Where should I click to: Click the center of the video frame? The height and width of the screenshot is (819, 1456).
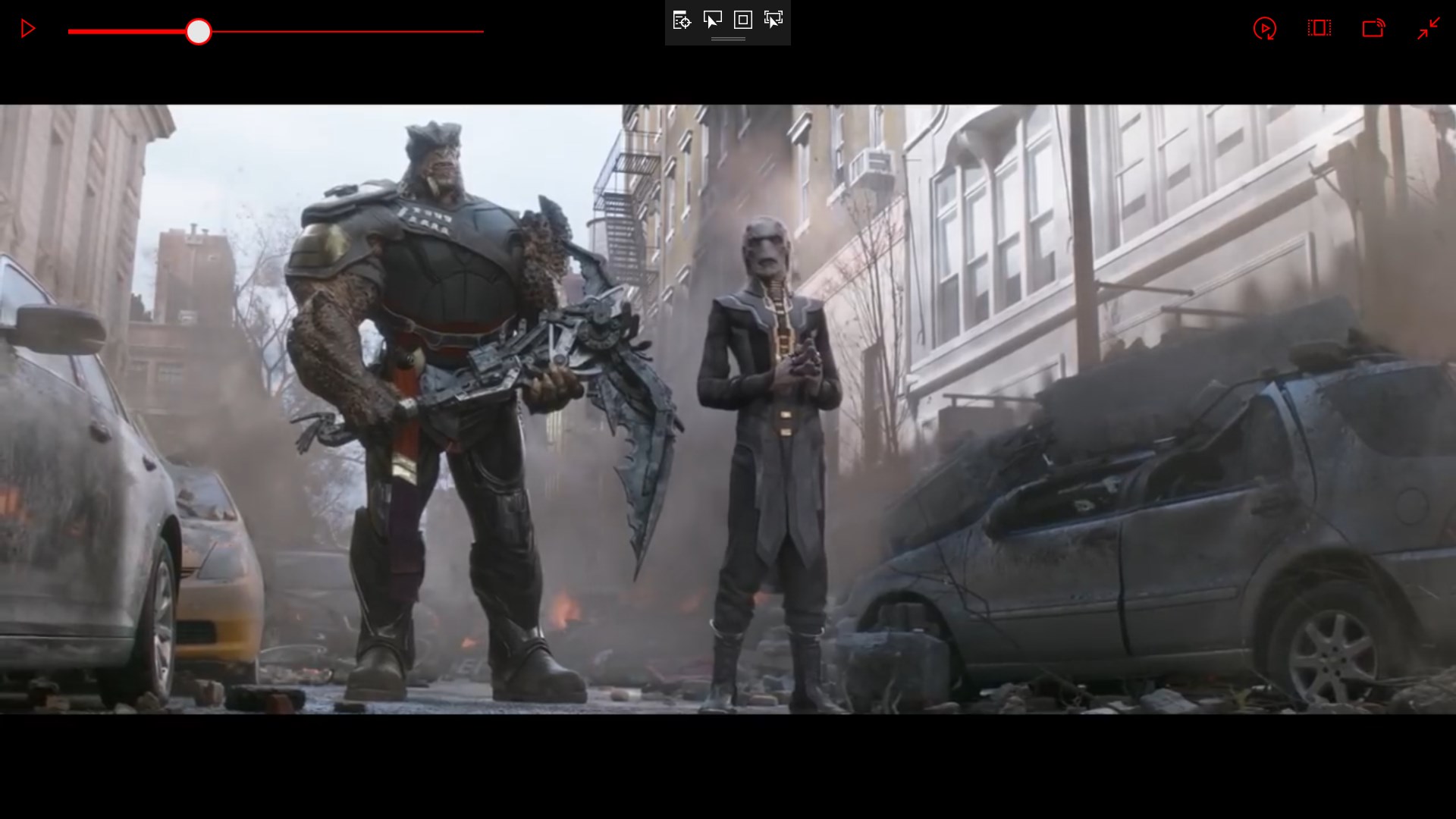click(x=728, y=409)
